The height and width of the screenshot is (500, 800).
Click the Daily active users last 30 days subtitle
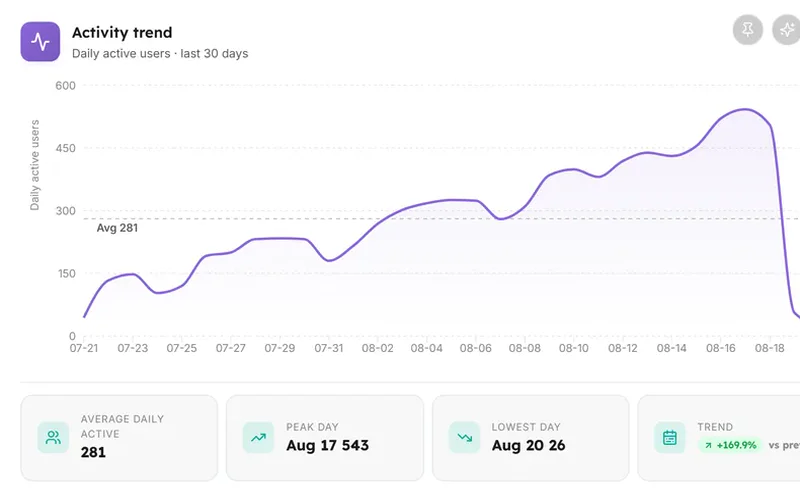[x=160, y=54]
